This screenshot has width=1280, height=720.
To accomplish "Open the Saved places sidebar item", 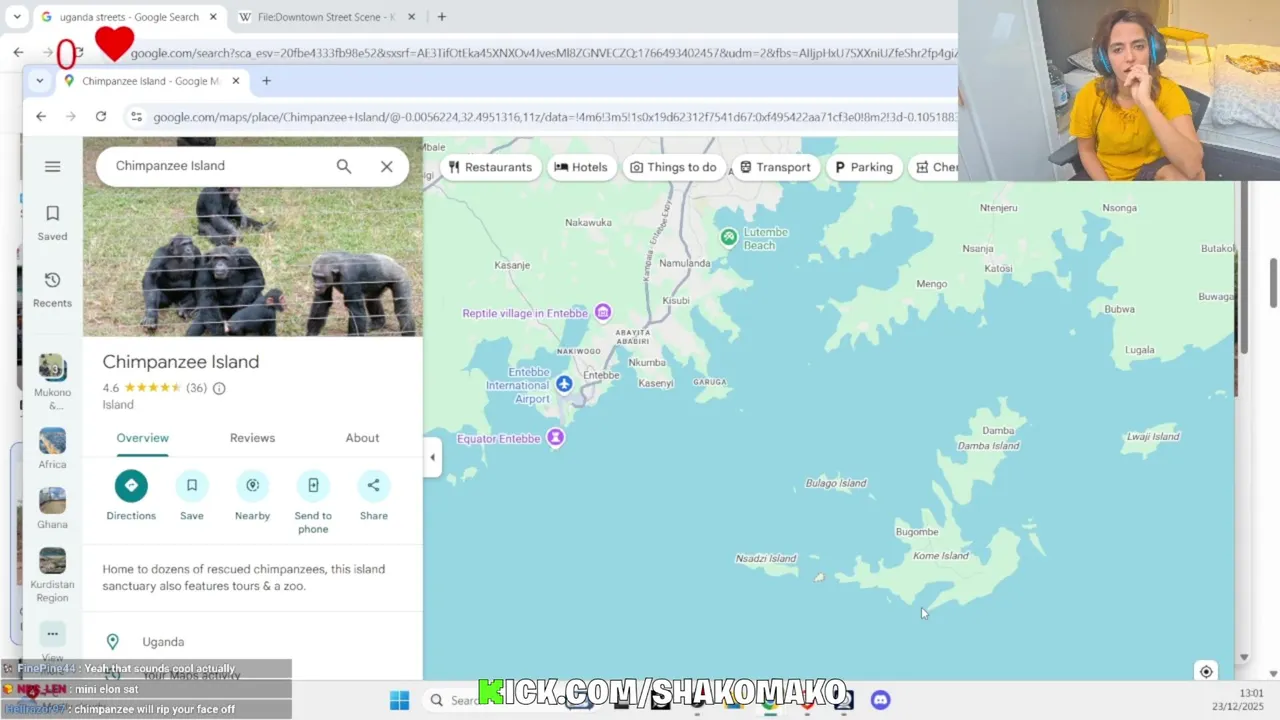I will pos(52,223).
